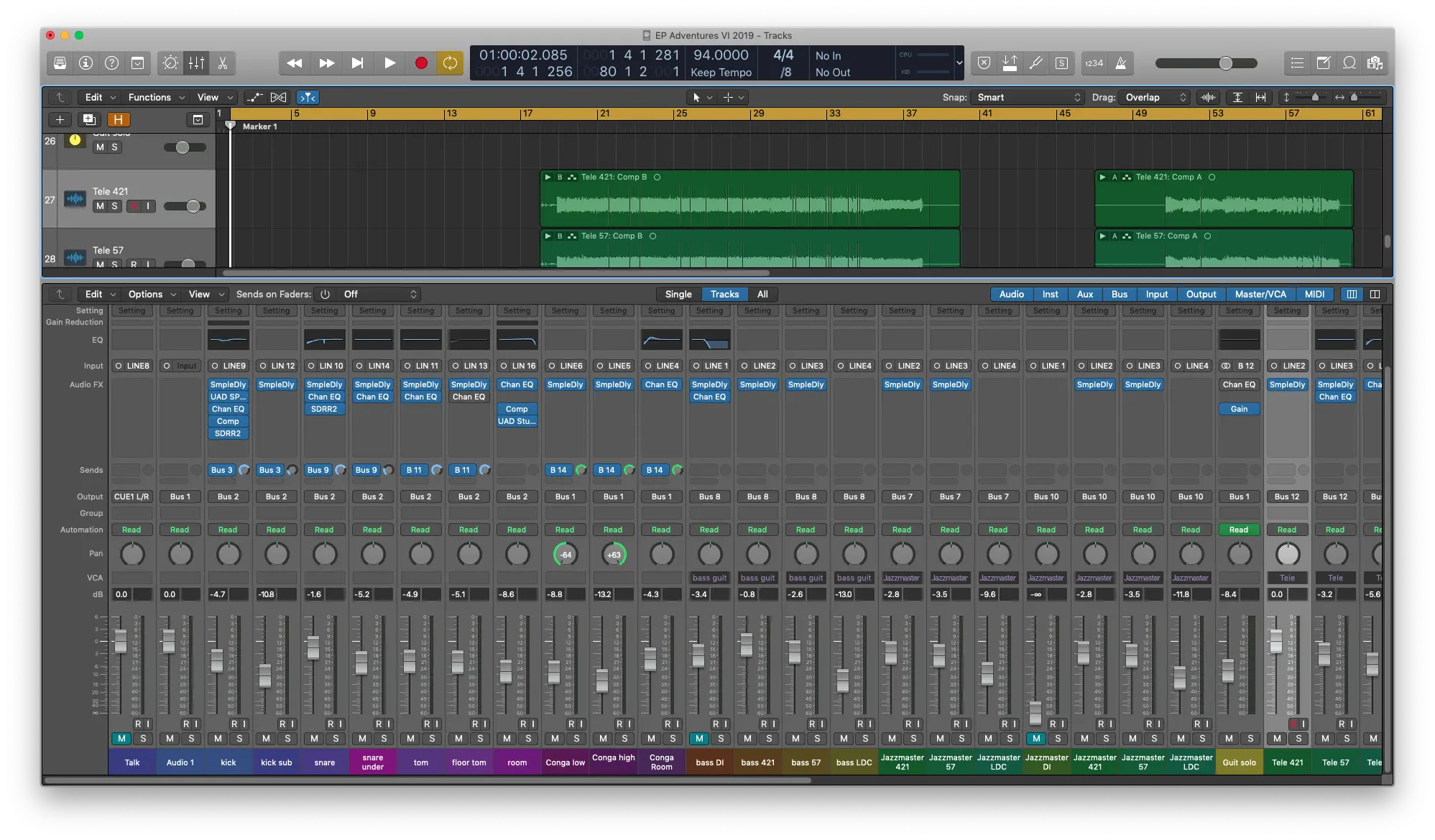The height and width of the screenshot is (840, 1435).
Task: Open the Tuner tool
Action: (x=1035, y=63)
